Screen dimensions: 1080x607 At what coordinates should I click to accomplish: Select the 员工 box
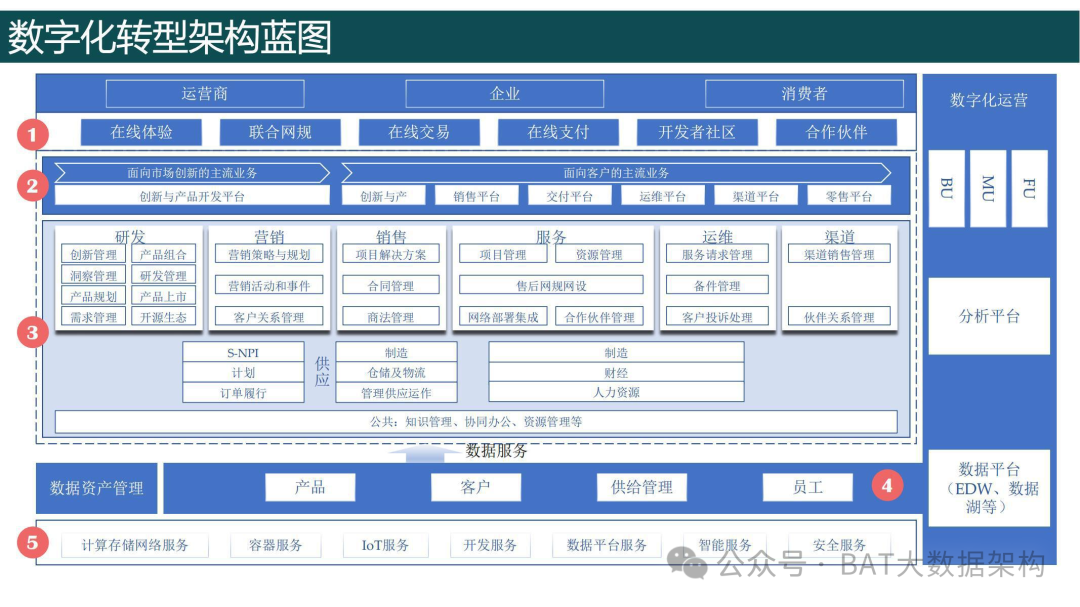(x=807, y=487)
